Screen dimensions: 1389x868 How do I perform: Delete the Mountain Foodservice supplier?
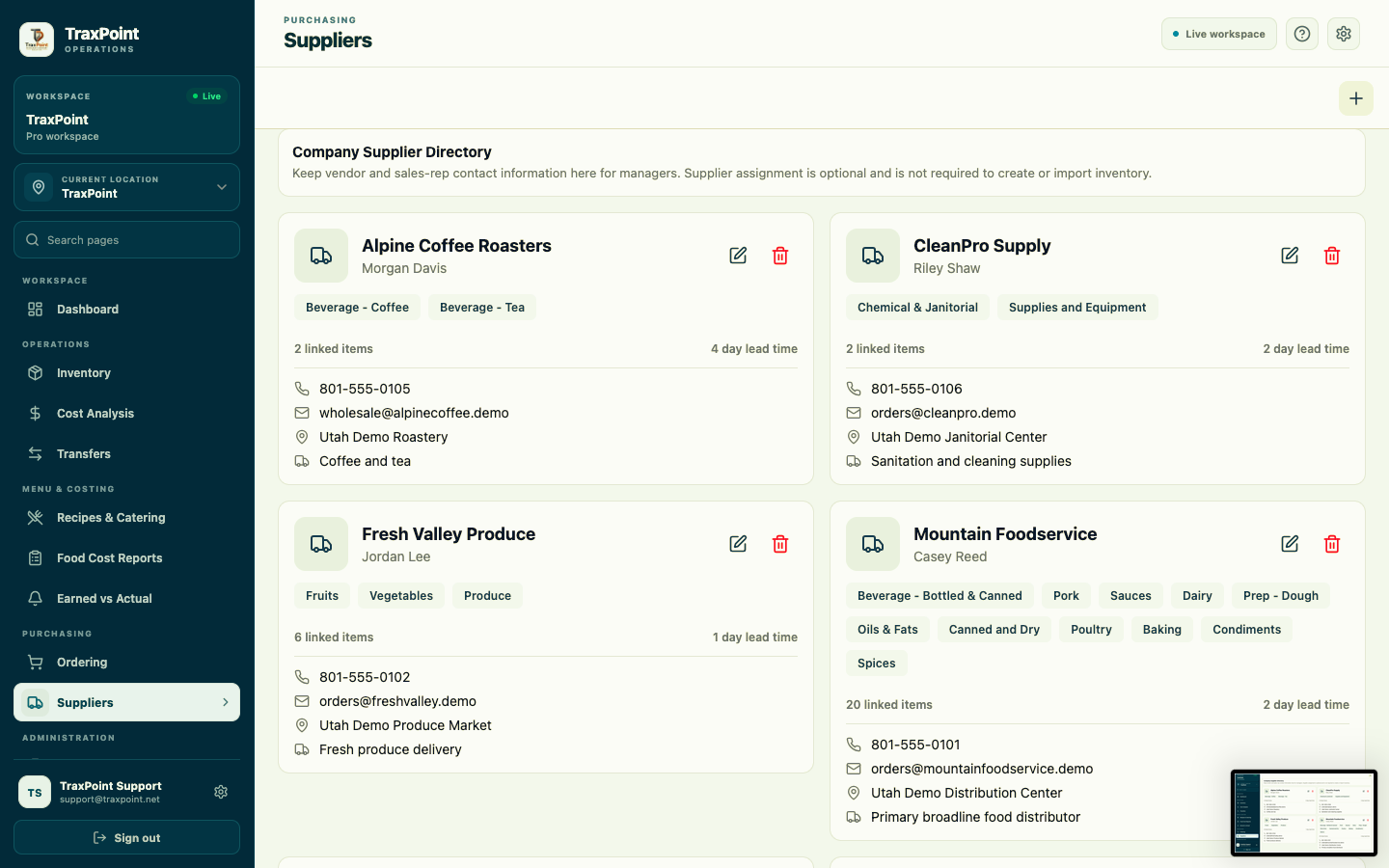tap(1332, 544)
